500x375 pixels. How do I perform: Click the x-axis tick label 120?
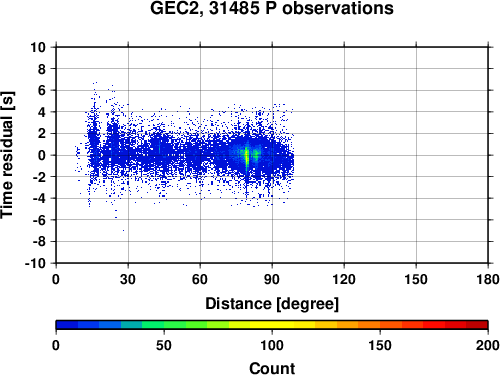click(344, 279)
